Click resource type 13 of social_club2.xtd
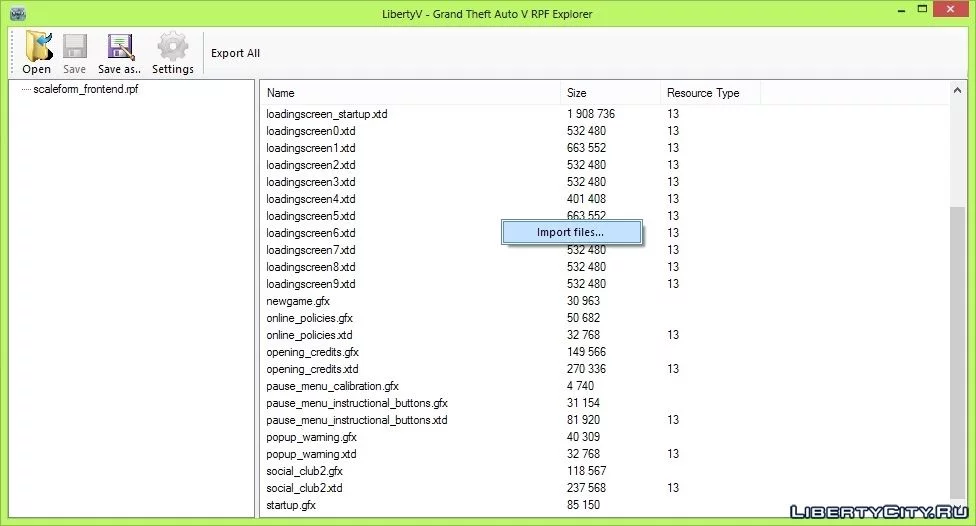Image resolution: width=976 pixels, height=526 pixels. click(x=673, y=488)
